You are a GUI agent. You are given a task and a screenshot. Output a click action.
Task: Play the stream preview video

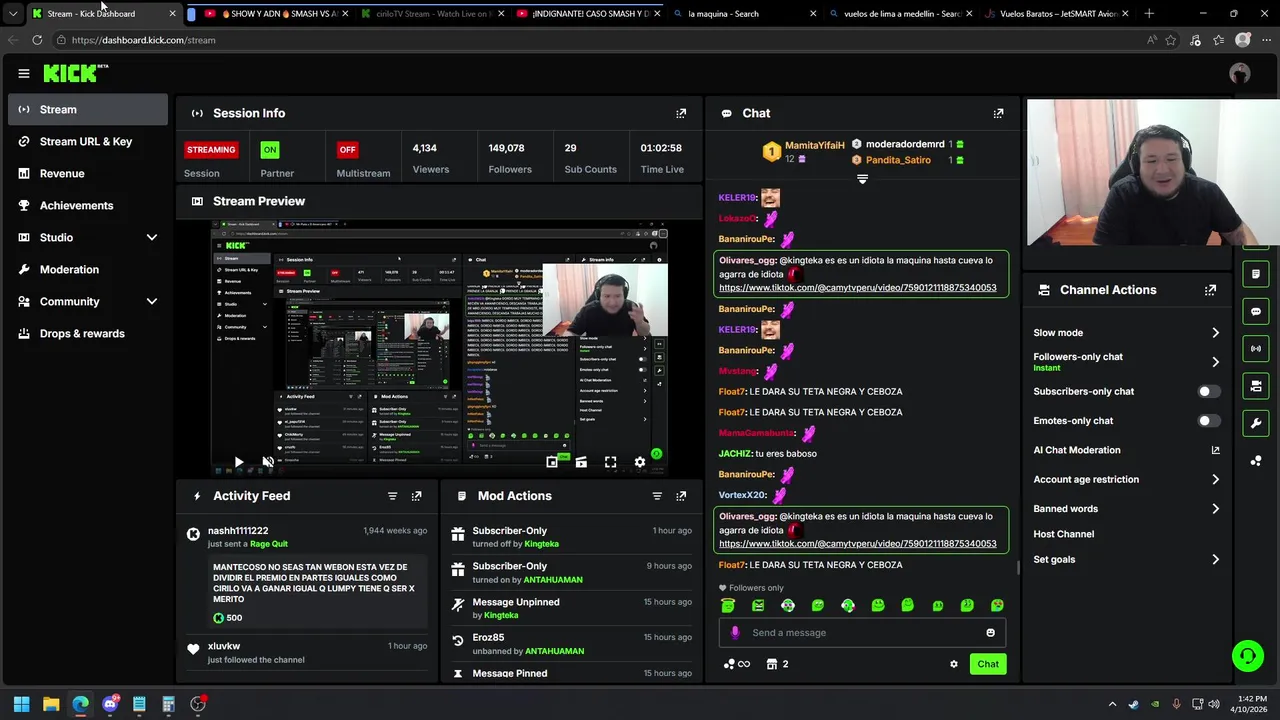click(x=238, y=462)
